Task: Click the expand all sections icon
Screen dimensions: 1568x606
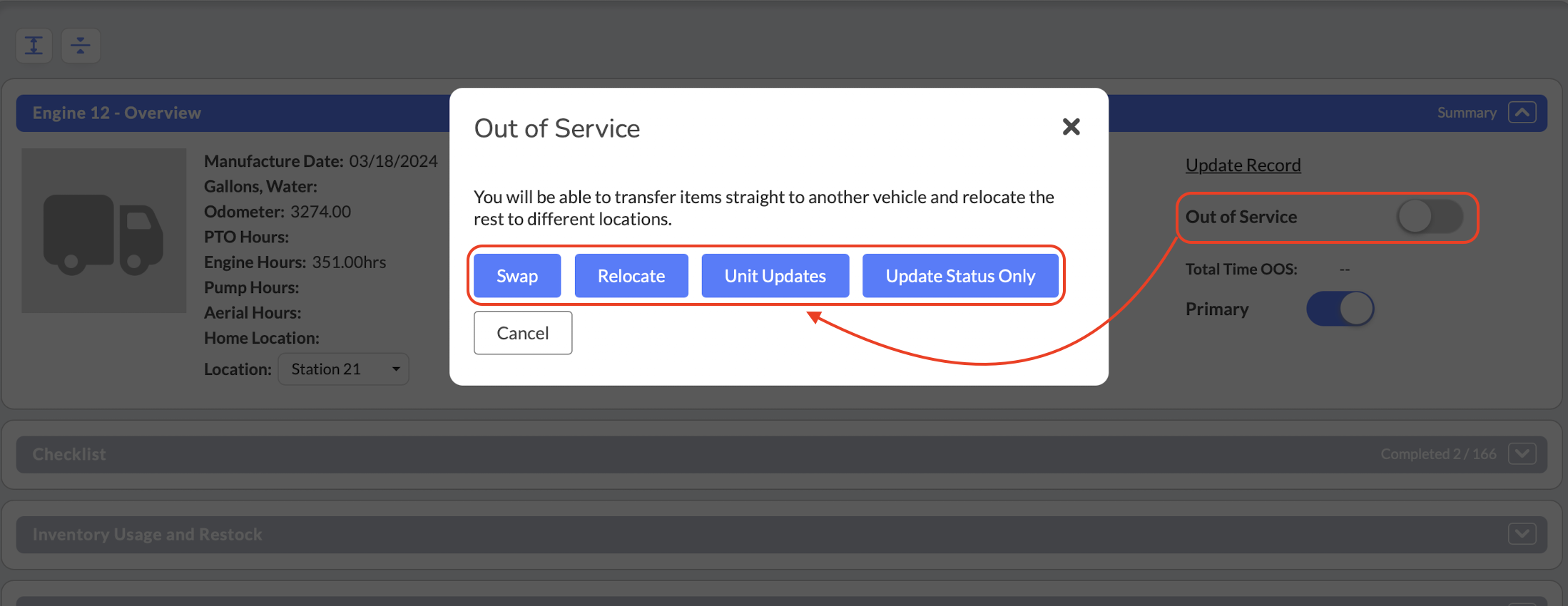Action: pos(34,46)
